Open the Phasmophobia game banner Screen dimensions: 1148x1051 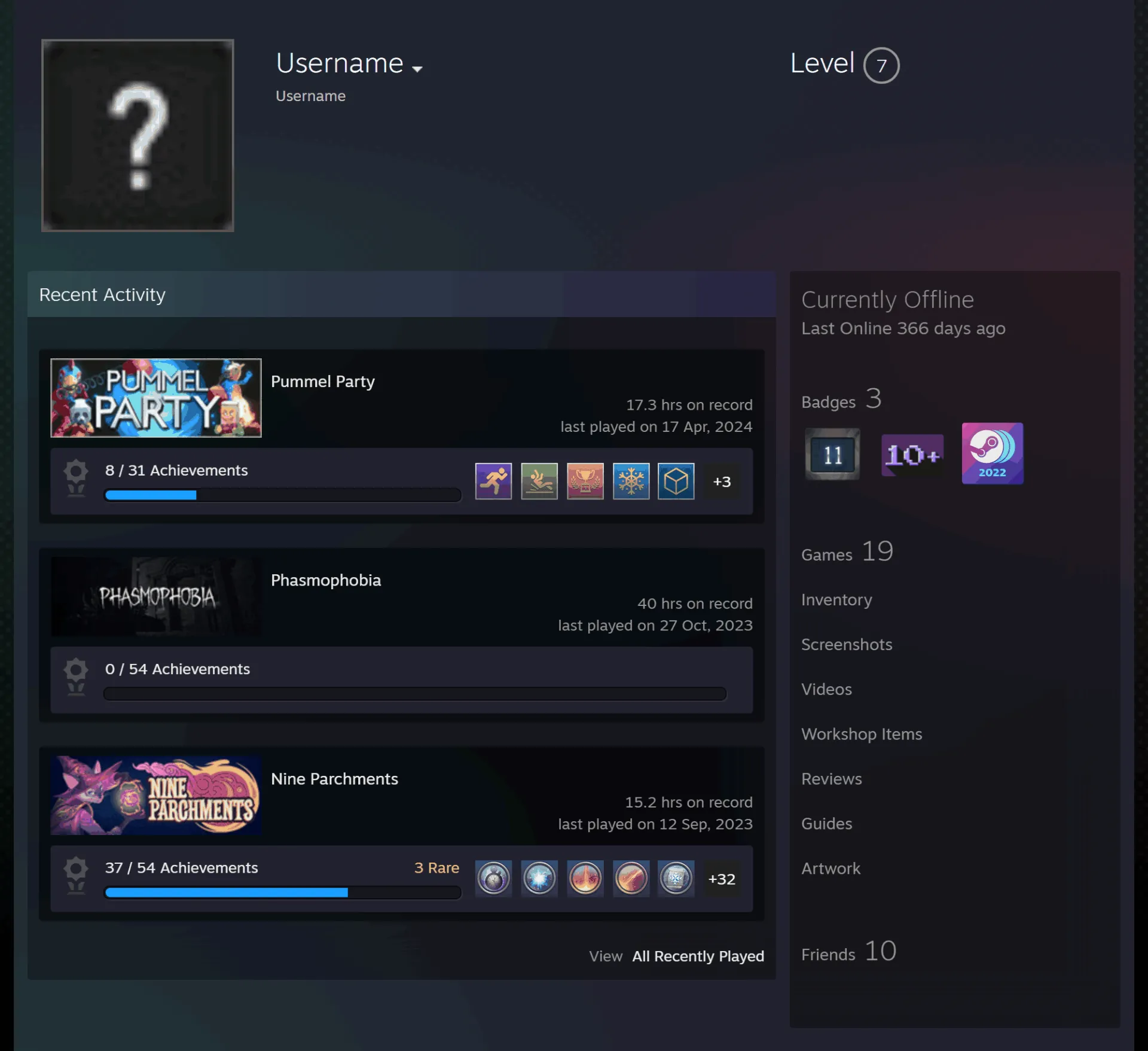point(156,596)
